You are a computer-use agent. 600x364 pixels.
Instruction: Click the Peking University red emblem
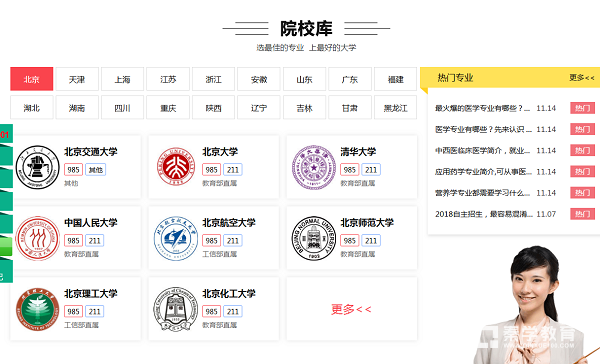tap(176, 167)
